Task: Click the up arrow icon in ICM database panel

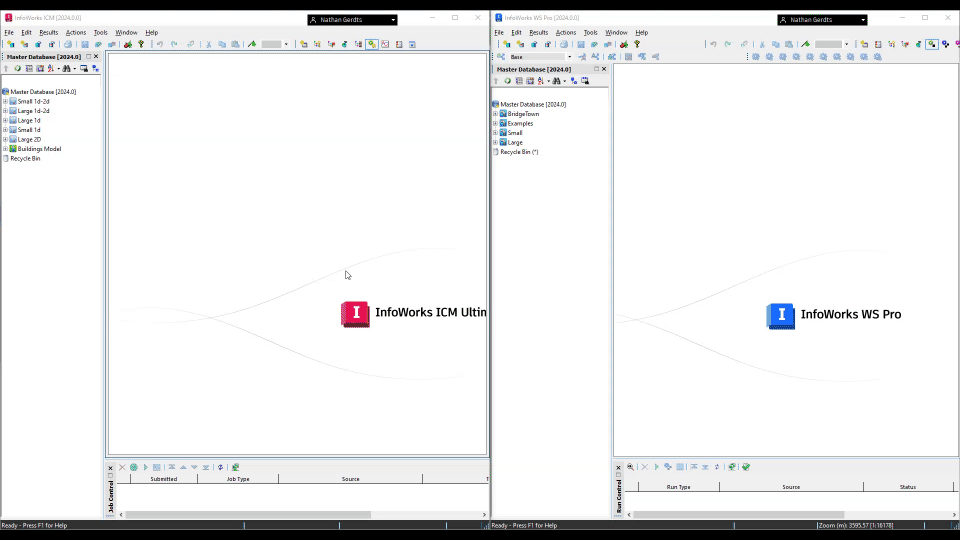Action: [6, 69]
